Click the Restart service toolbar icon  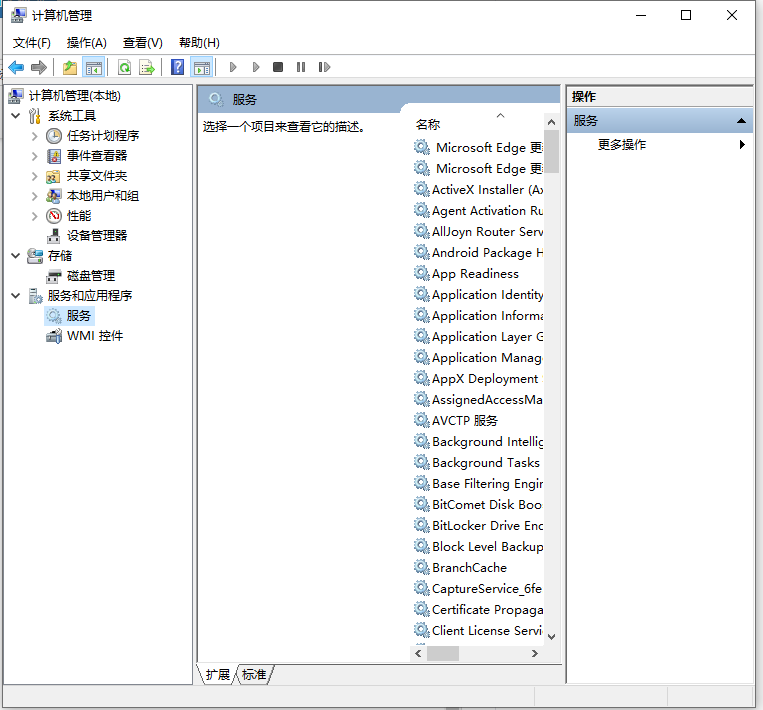(x=324, y=67)
